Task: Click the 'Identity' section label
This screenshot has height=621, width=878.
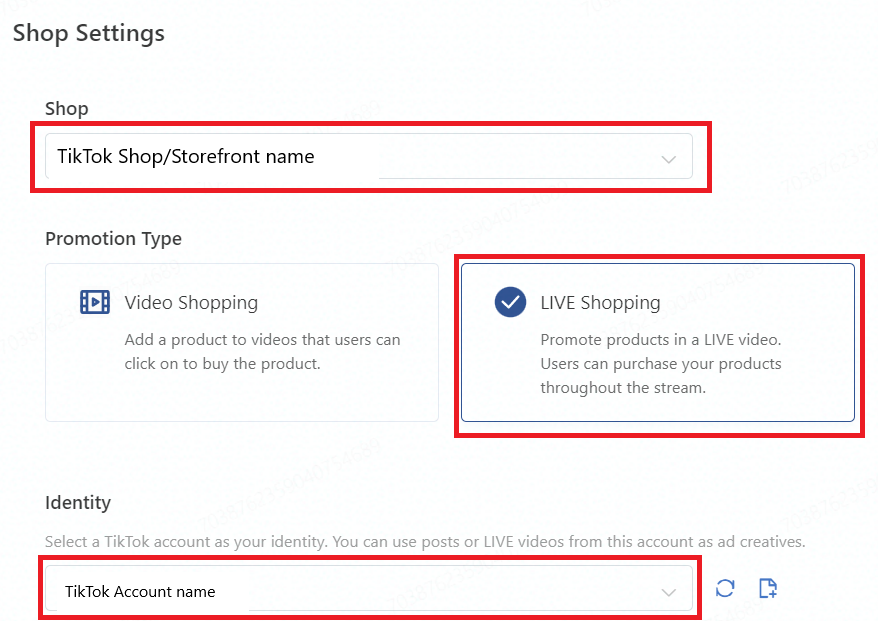Action: [x=78, y=502]
